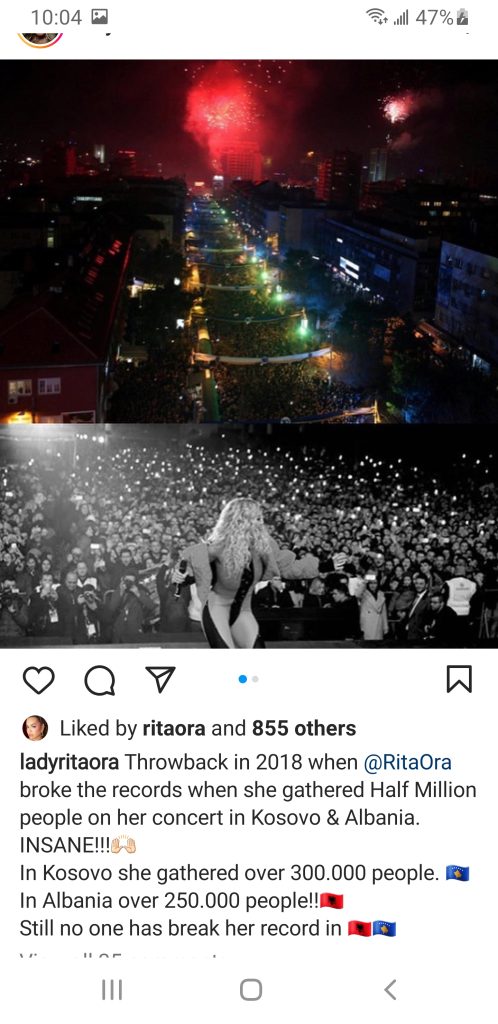Tap the fireworks city street photo

[249, 242]
